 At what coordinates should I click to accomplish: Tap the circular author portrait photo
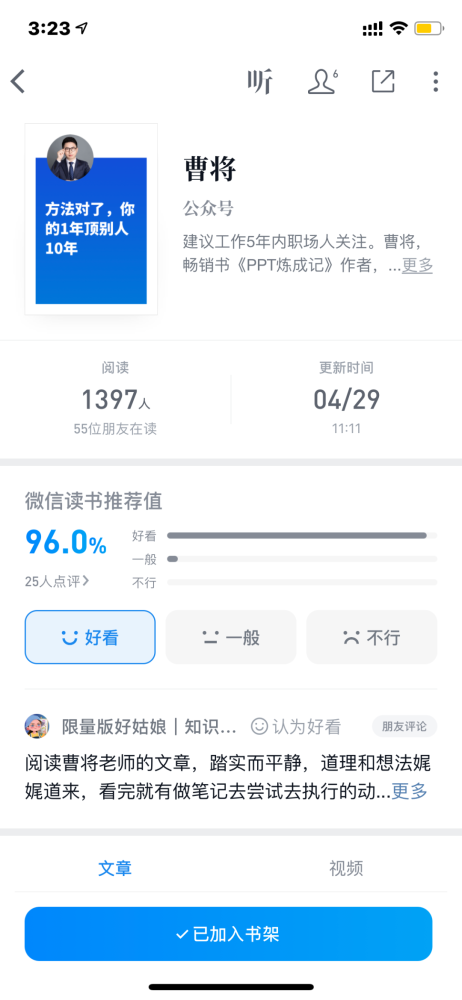click(x=70, y=158)
